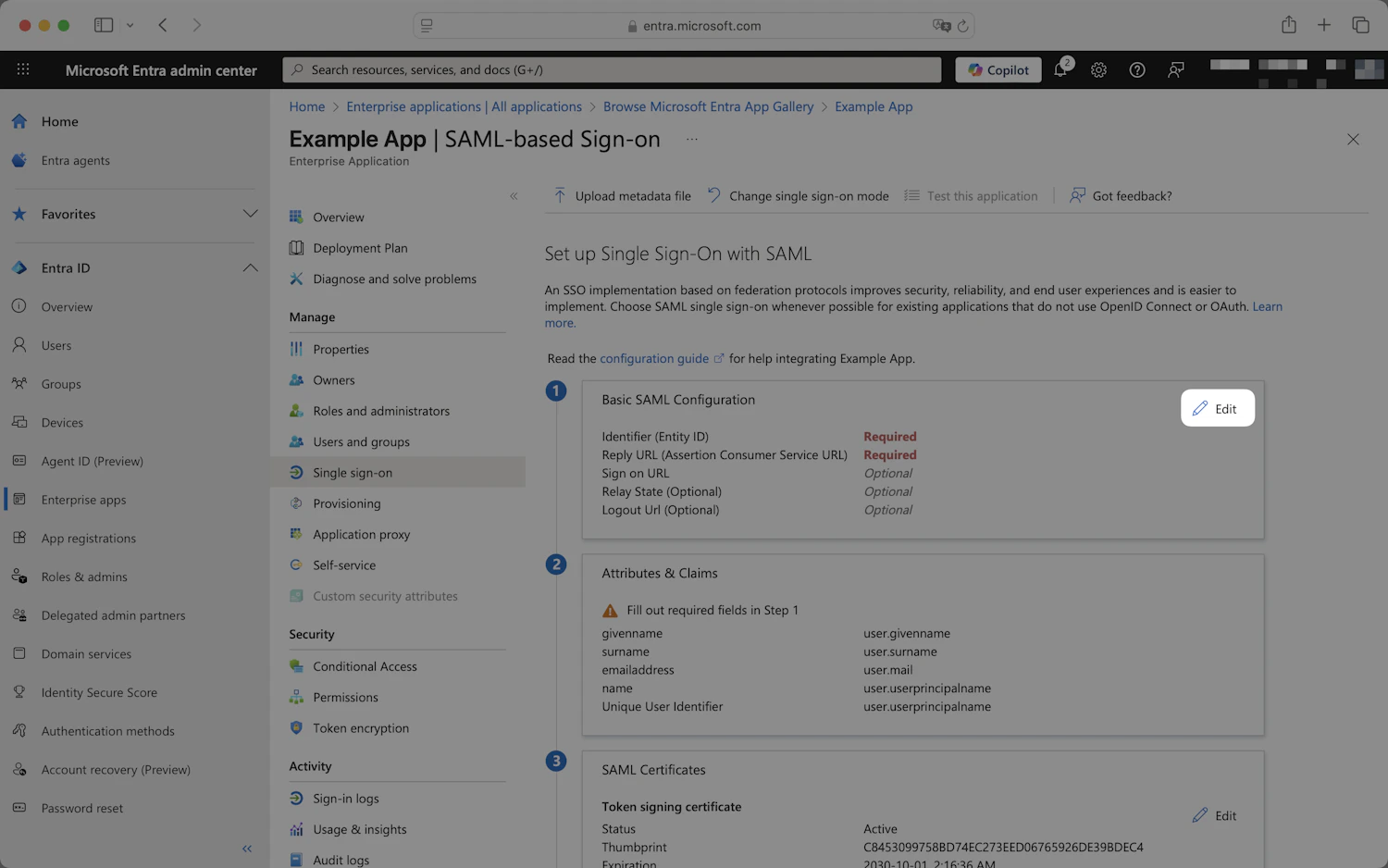Open Devices under Entra ID
Image resolution: width=1388 pixels, height=868 pixels.
click(x=62, y=423)
